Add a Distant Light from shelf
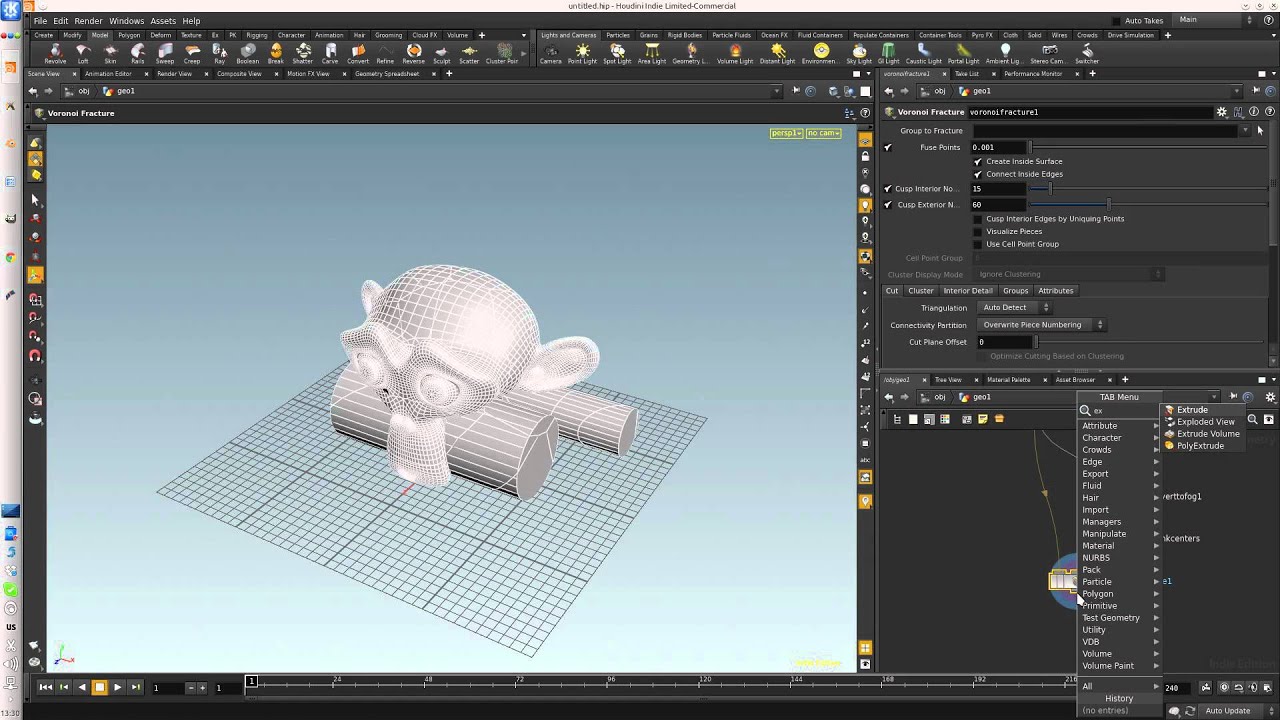Image resolution: width=1280 pixels, height=720 pixels. [x=777, y=54]
